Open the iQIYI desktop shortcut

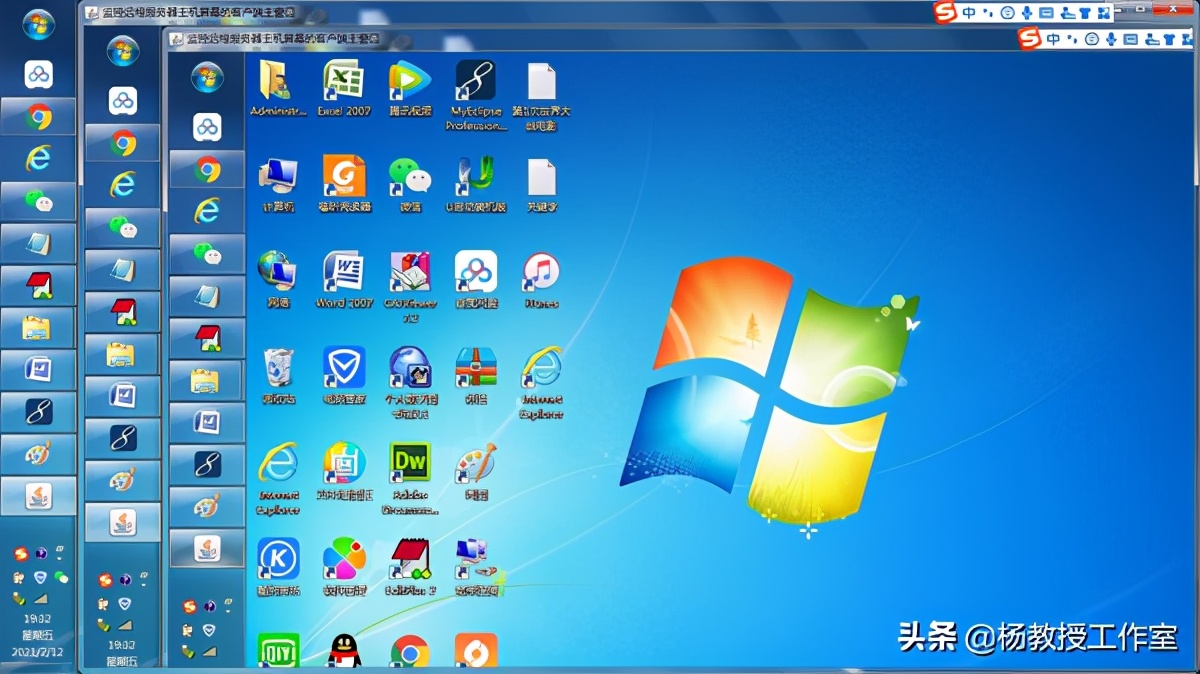point(277,650)
